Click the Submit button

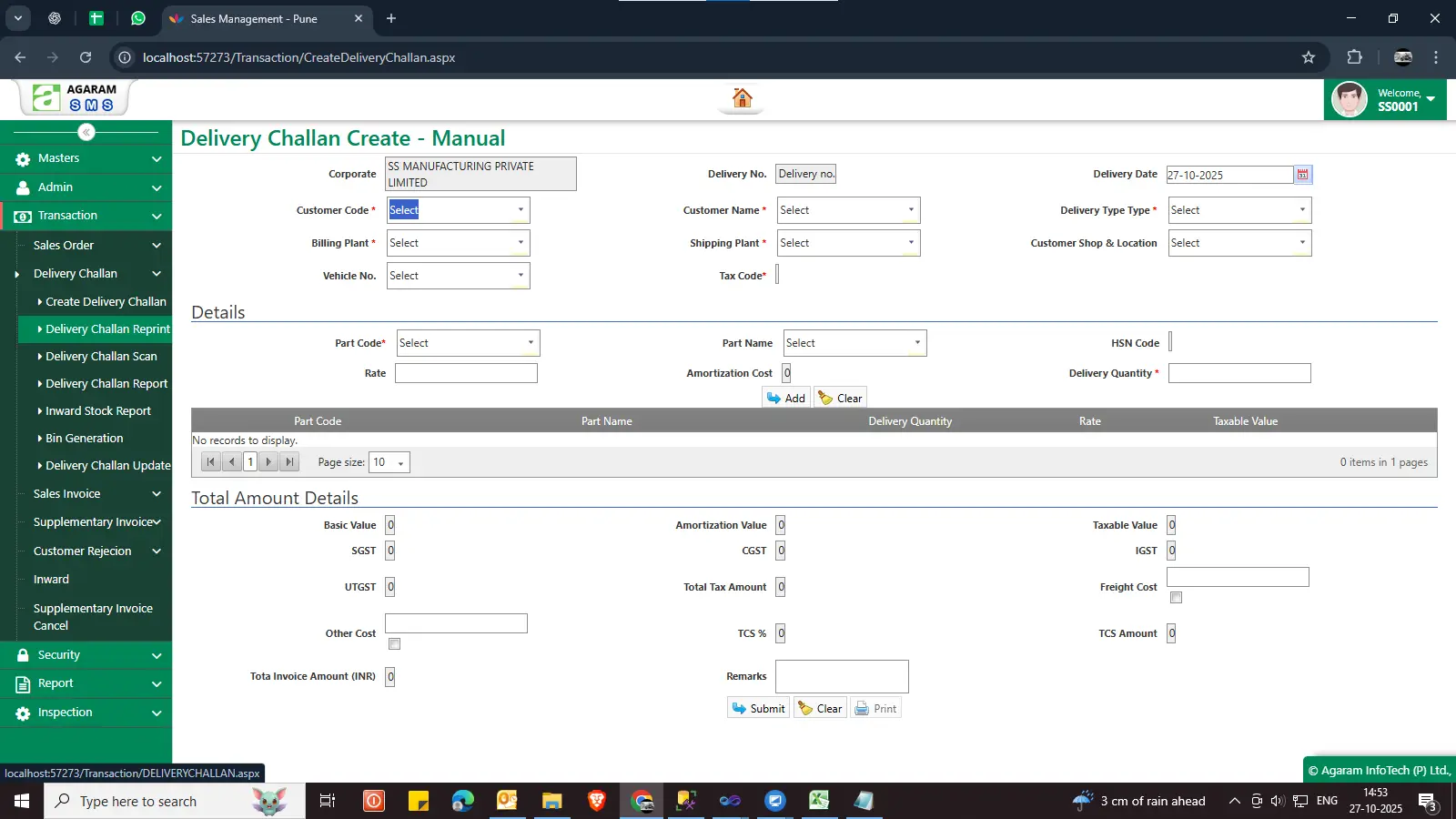(758, 709)
